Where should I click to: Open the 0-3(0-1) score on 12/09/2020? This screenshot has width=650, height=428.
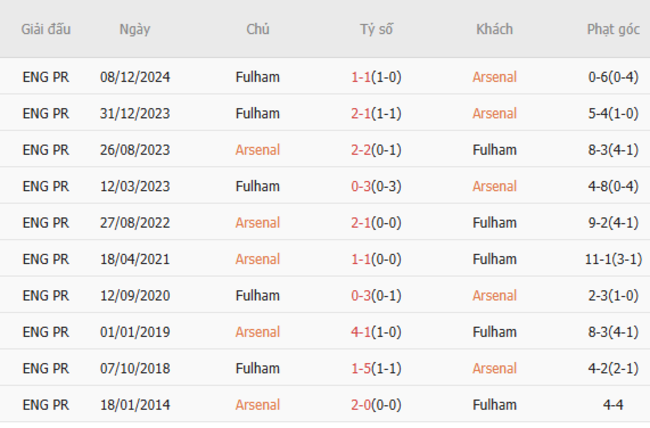(x=377, y=296)
